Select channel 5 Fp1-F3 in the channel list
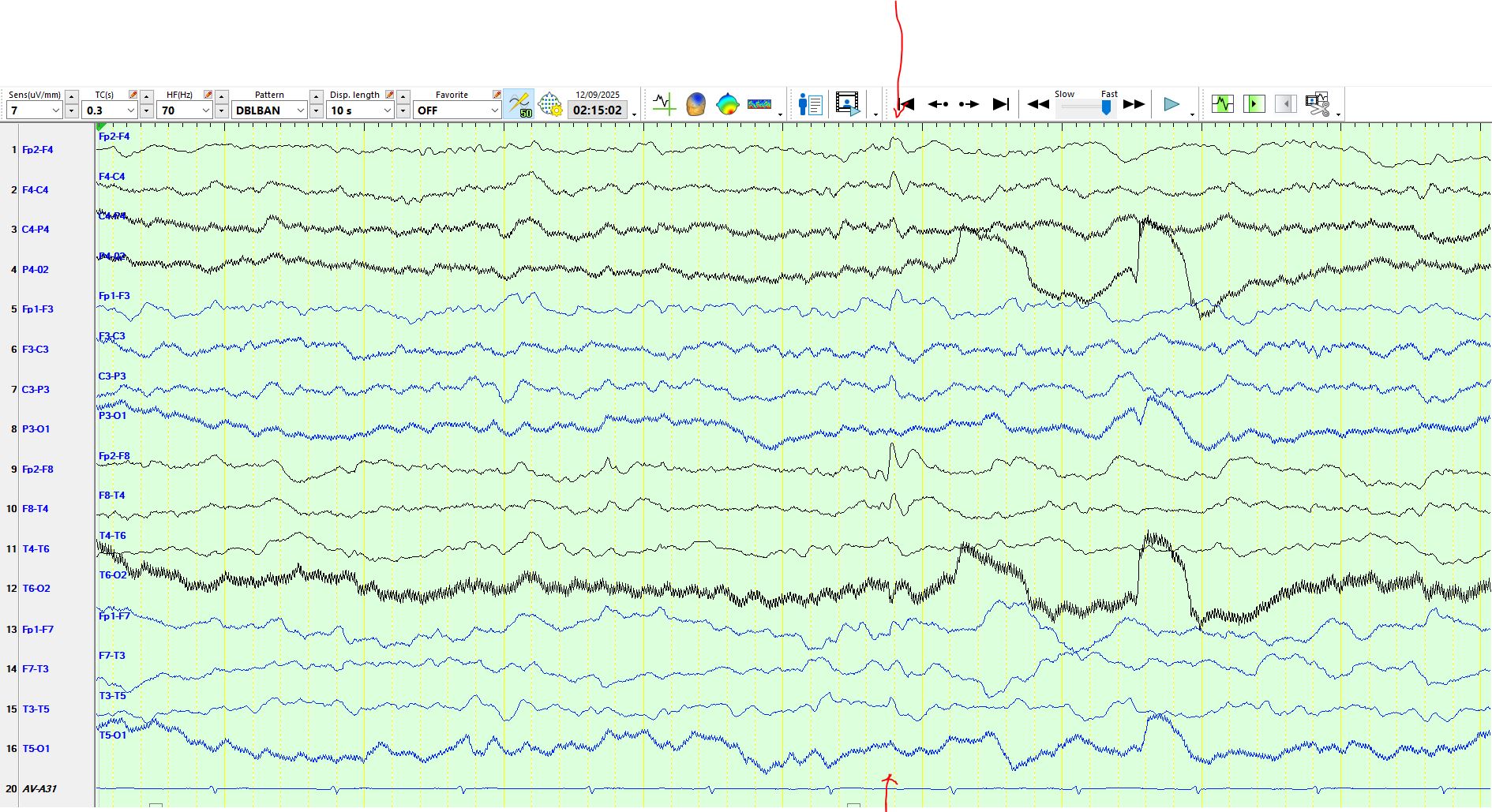1492x812 pixels. click(38, 309)
